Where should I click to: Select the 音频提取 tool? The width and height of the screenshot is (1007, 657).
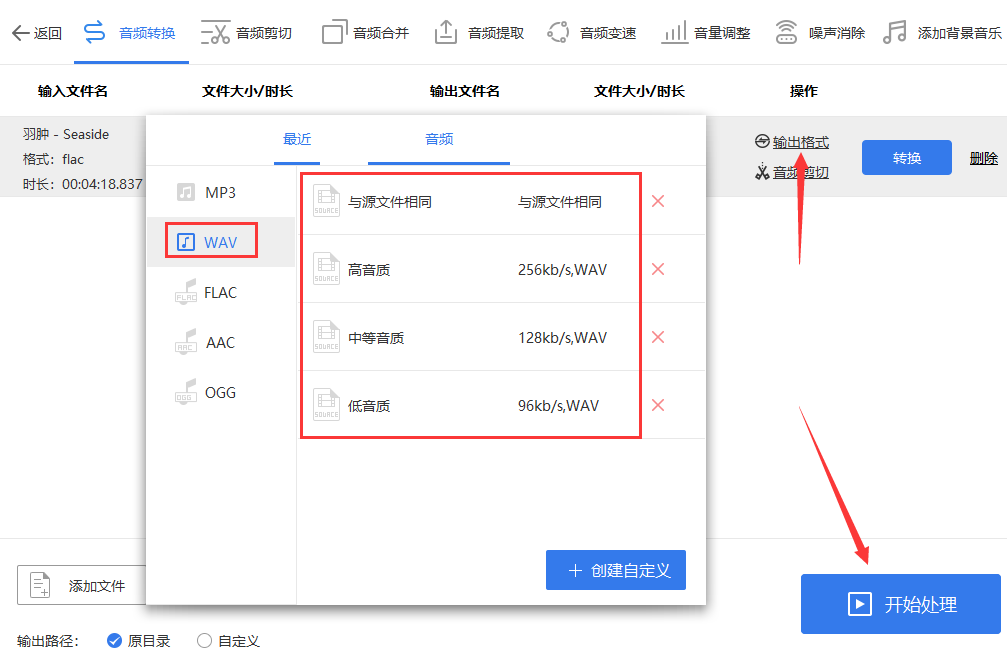click(482, 31)
